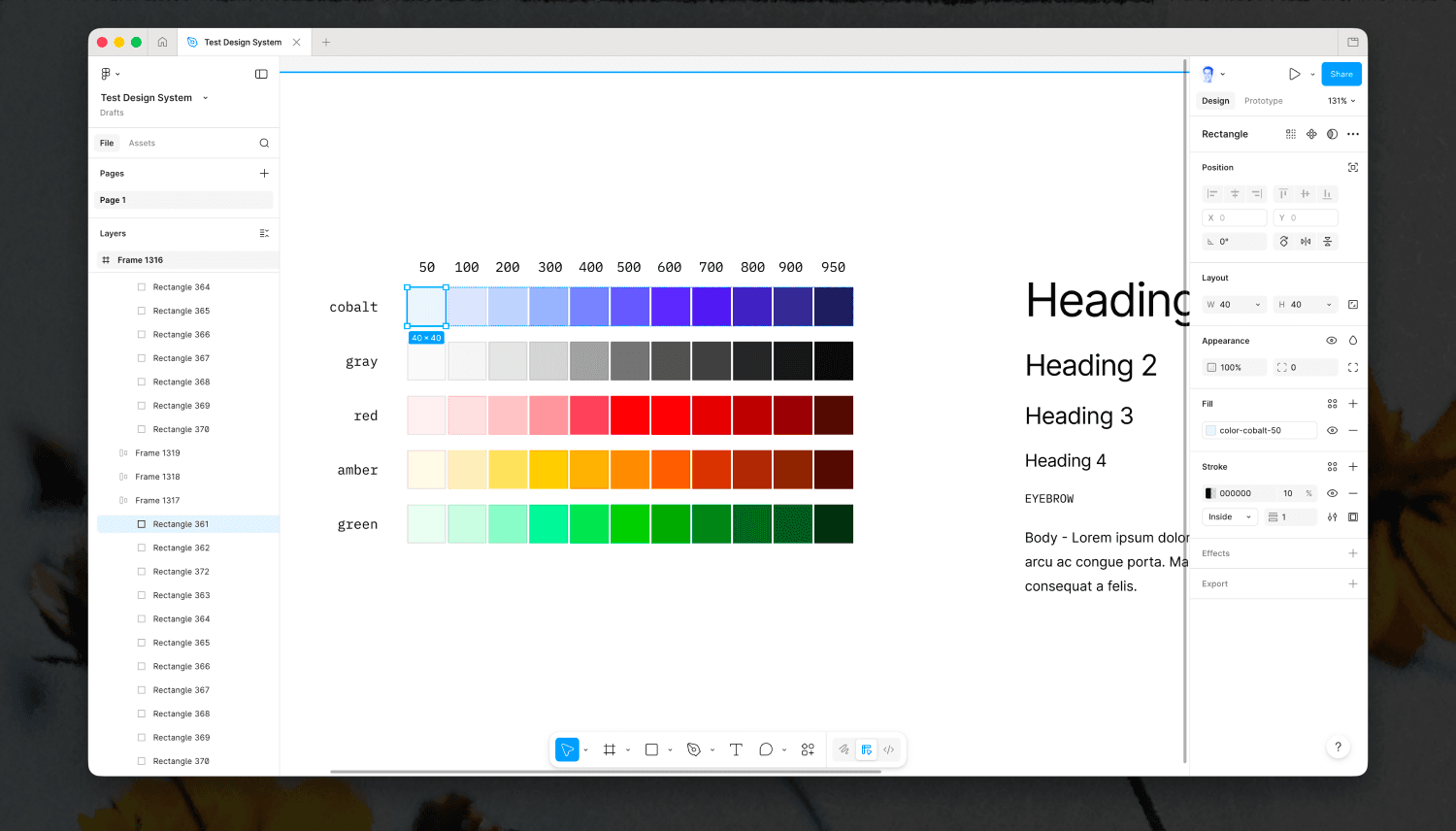Open color-cobalt-50 fill swatch
This screenshot has width=1456, height=831.
(1210, 430)
